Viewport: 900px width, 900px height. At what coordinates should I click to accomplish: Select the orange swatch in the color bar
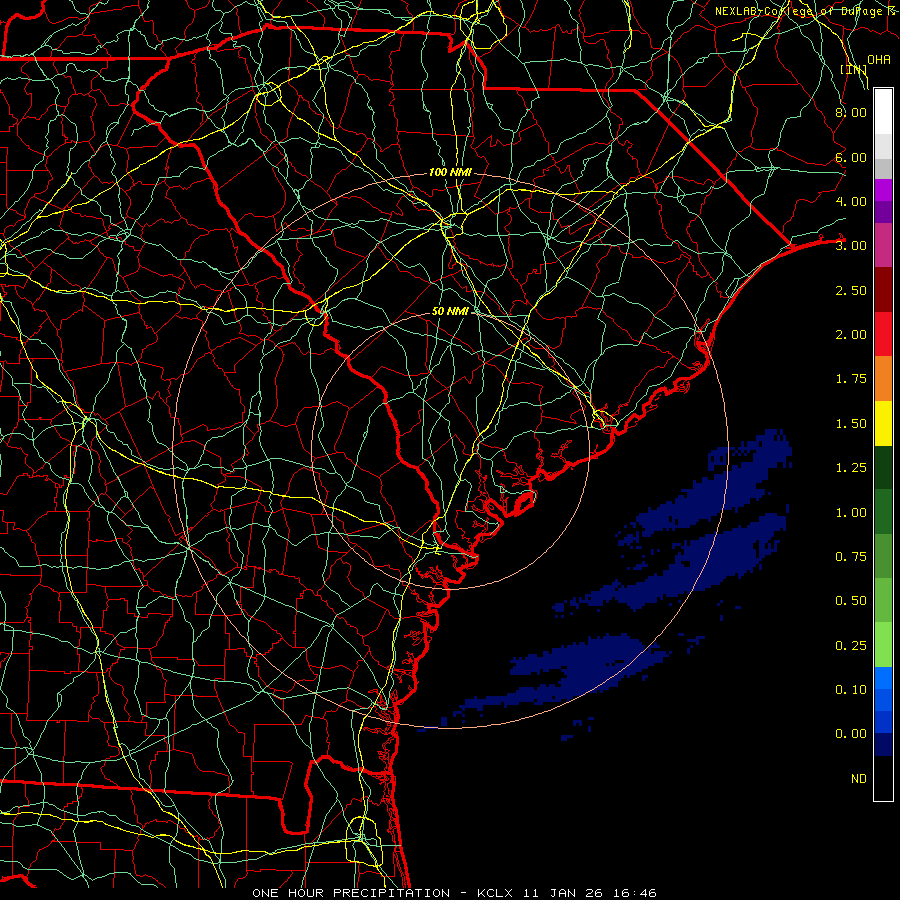click(883, 379)
